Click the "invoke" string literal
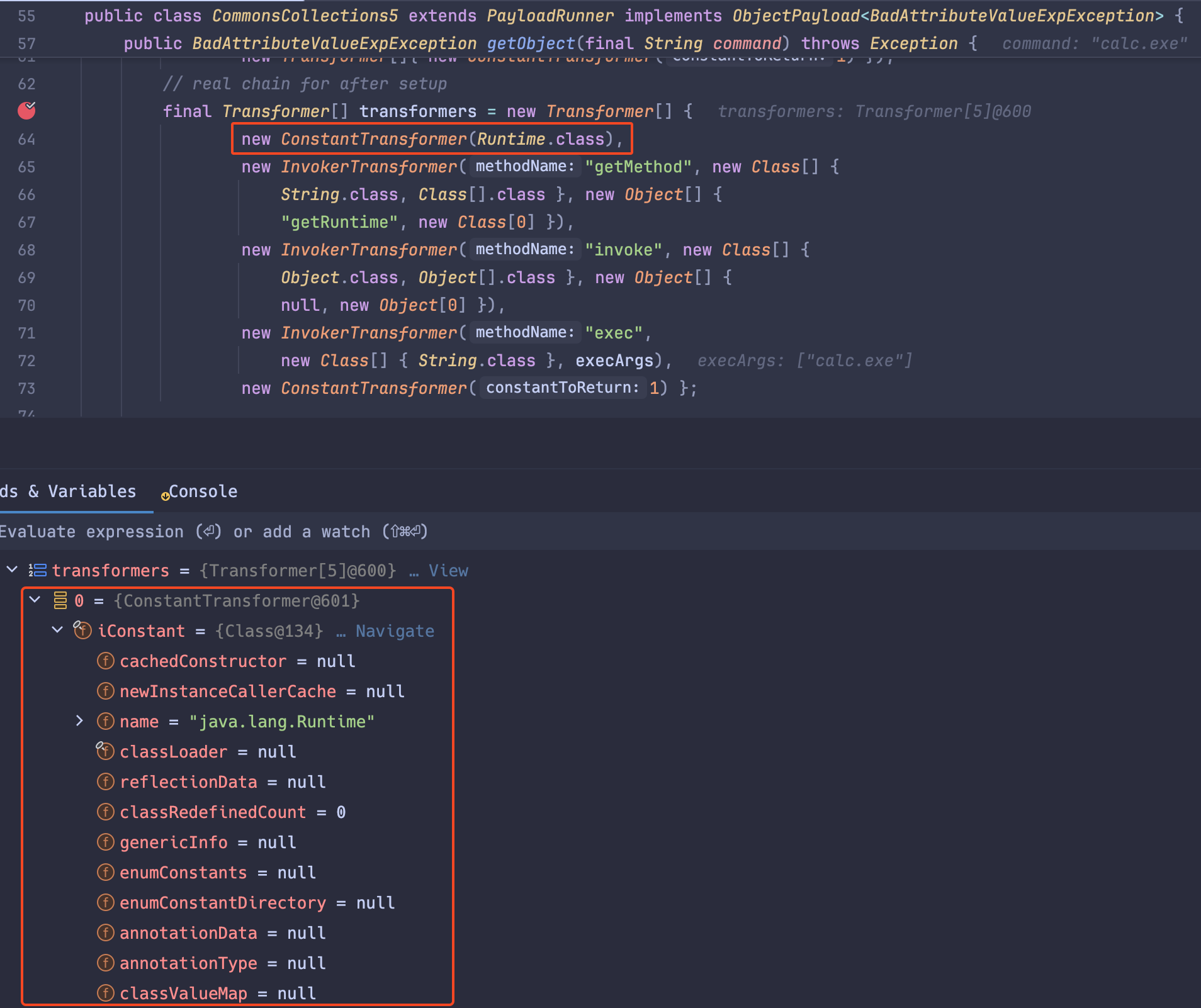Image resolution: width=1201 pixels, height=1008 pixels. pos(623,250)
